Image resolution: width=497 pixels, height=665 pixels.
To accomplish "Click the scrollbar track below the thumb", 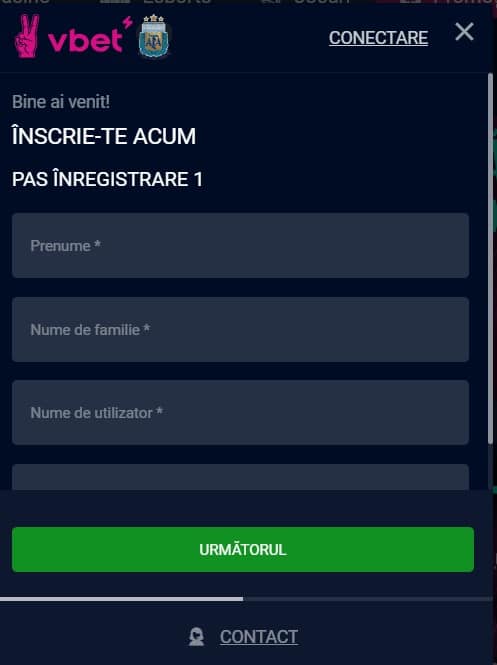I will coord(491,467).
